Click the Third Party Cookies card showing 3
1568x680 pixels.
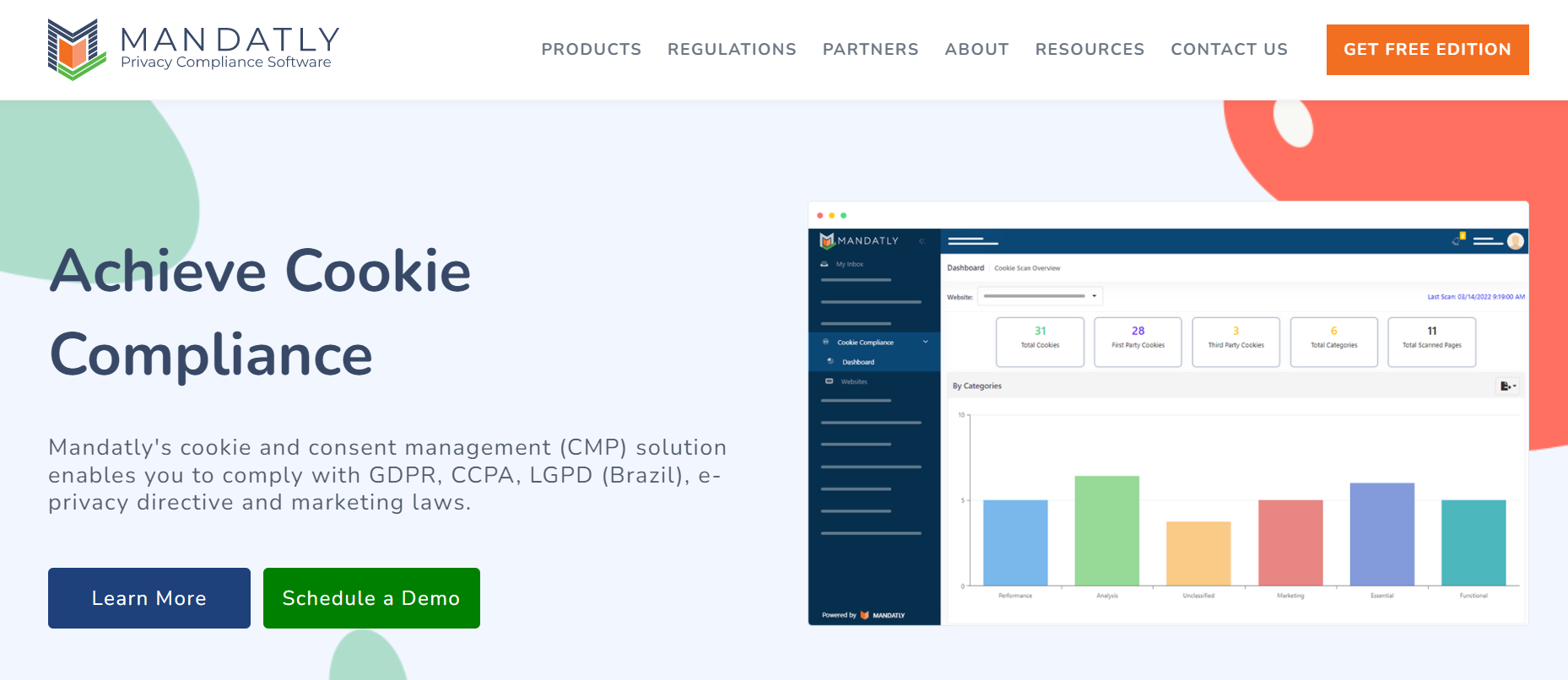point(1235,342)
